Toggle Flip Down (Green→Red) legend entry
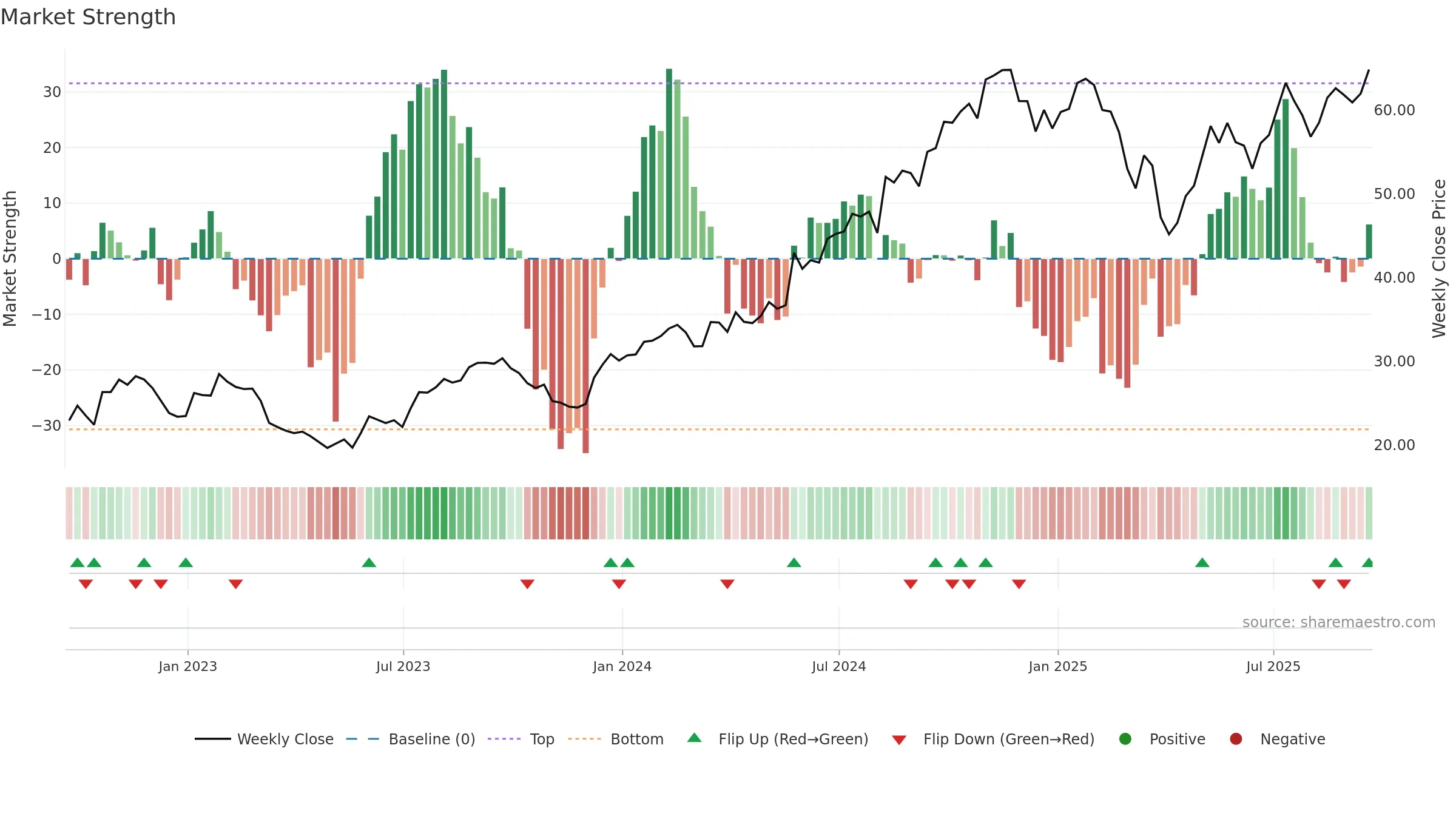The image size is (1456, 819). [993, 739]
